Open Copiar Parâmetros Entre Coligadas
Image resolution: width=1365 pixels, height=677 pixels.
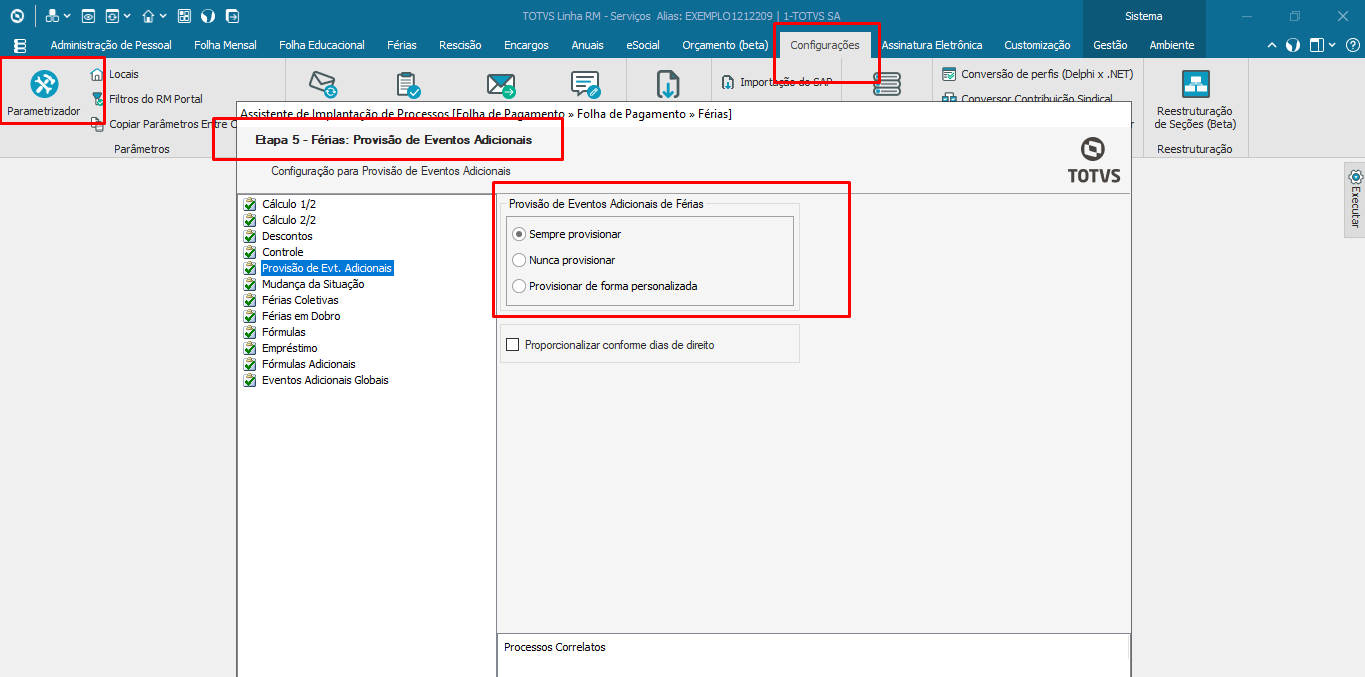tap(163, 124)
